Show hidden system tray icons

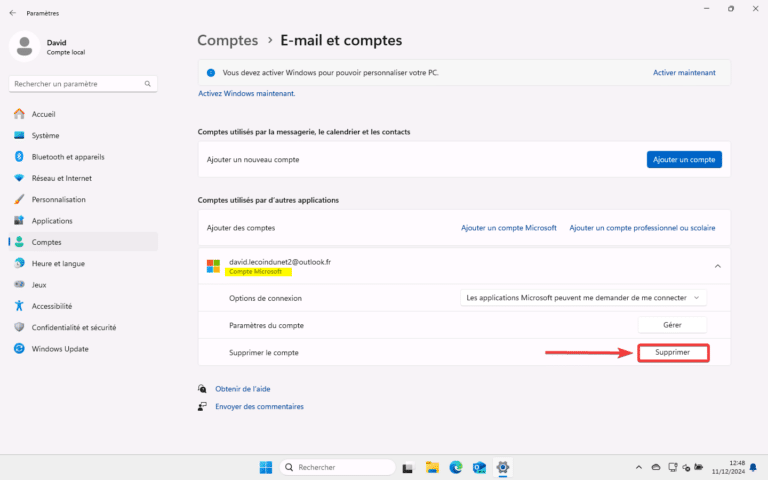click(638, 467)
